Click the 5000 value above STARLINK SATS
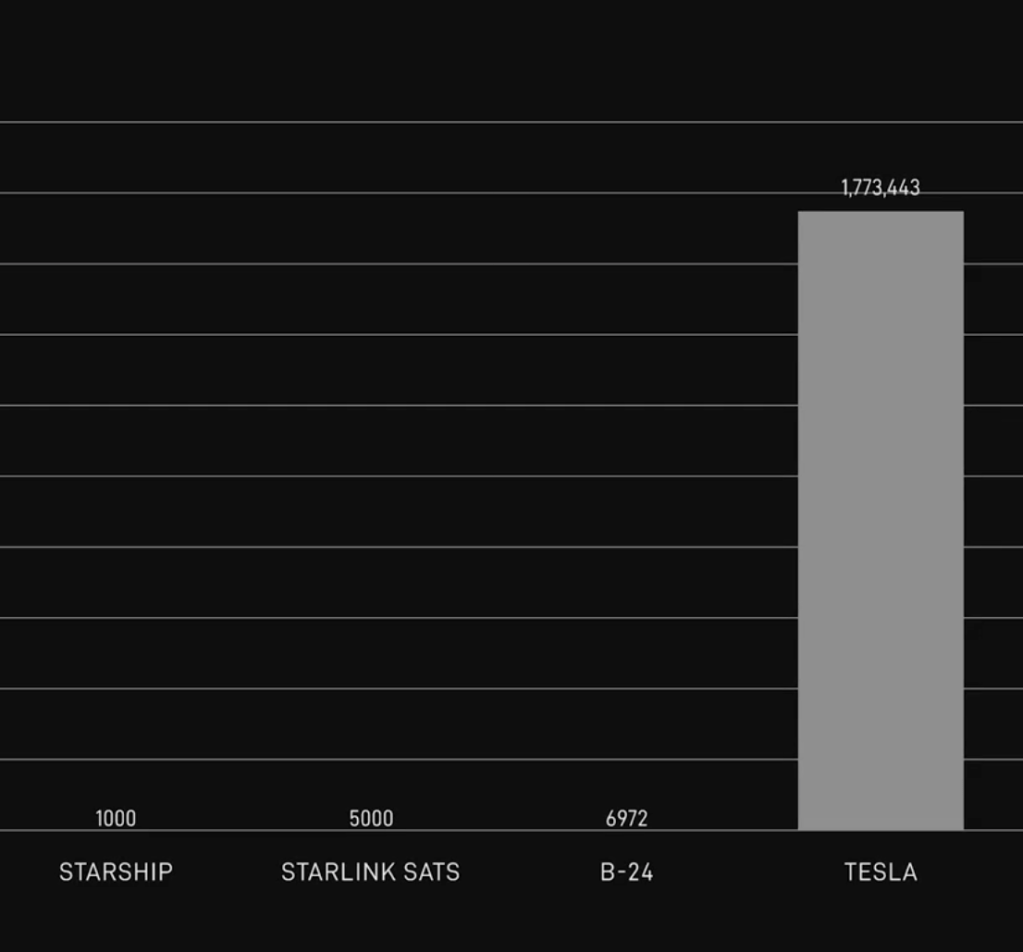This screenshot has width=1023, height=952. click(371, 819)
